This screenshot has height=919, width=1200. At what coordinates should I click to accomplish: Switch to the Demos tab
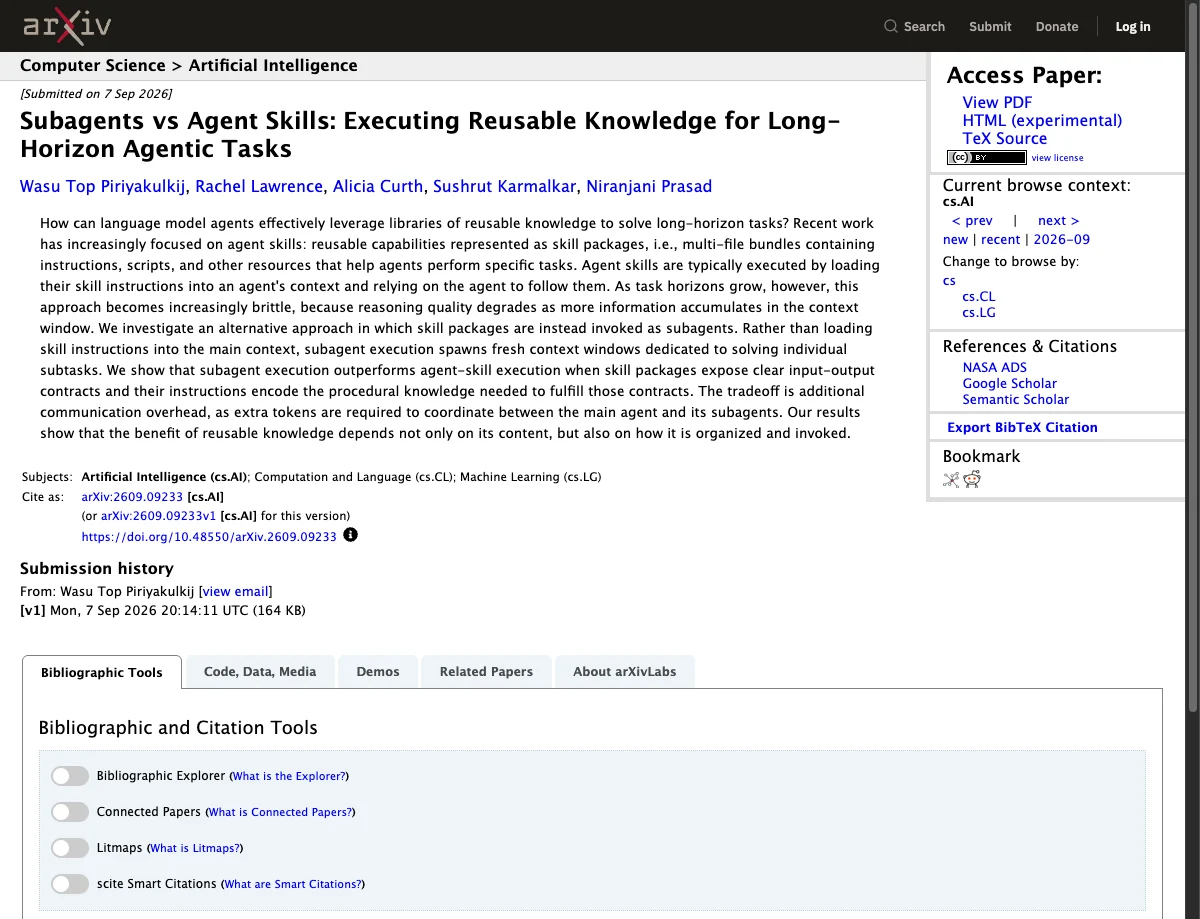[x=378, y=672]
